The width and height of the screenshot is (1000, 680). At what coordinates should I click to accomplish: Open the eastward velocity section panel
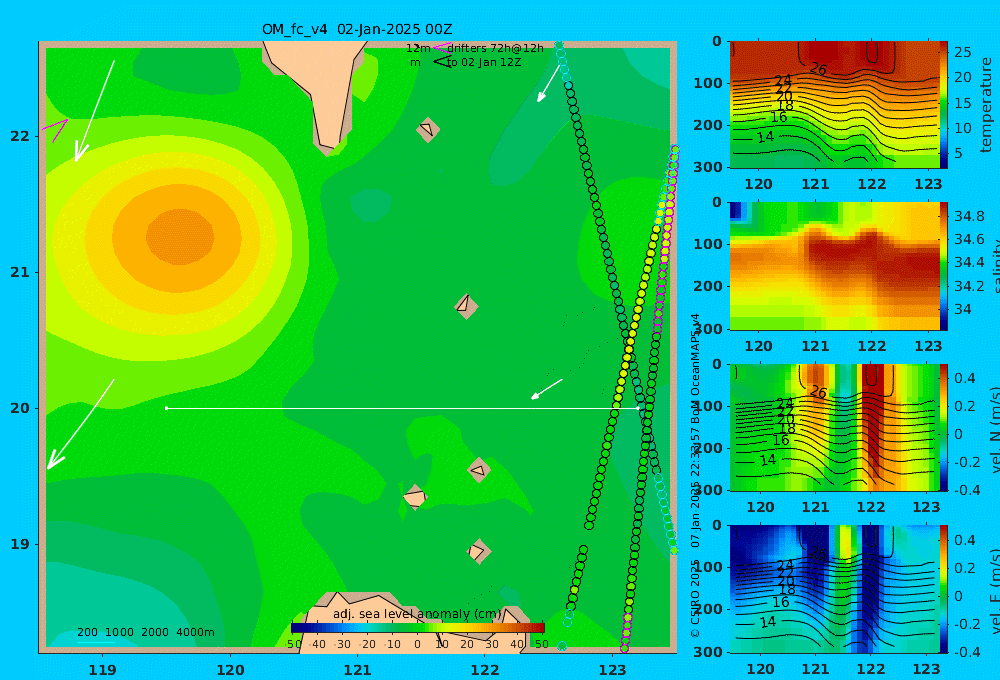click(x=835, y=589)
